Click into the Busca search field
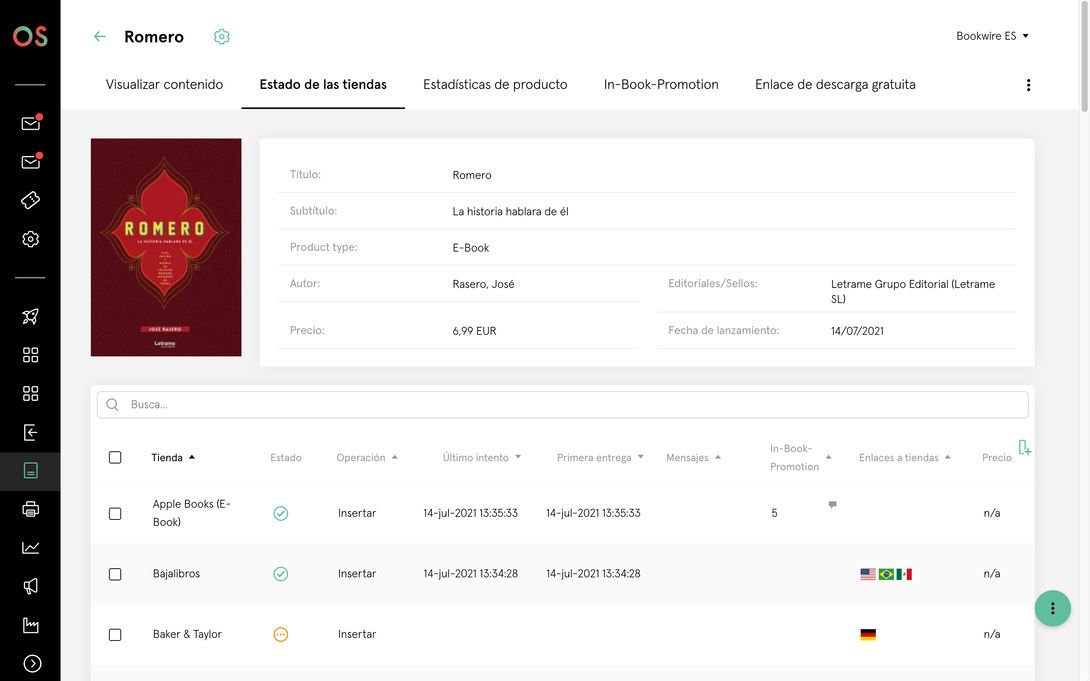This screenshot has height=681, width=1090. 562,404
